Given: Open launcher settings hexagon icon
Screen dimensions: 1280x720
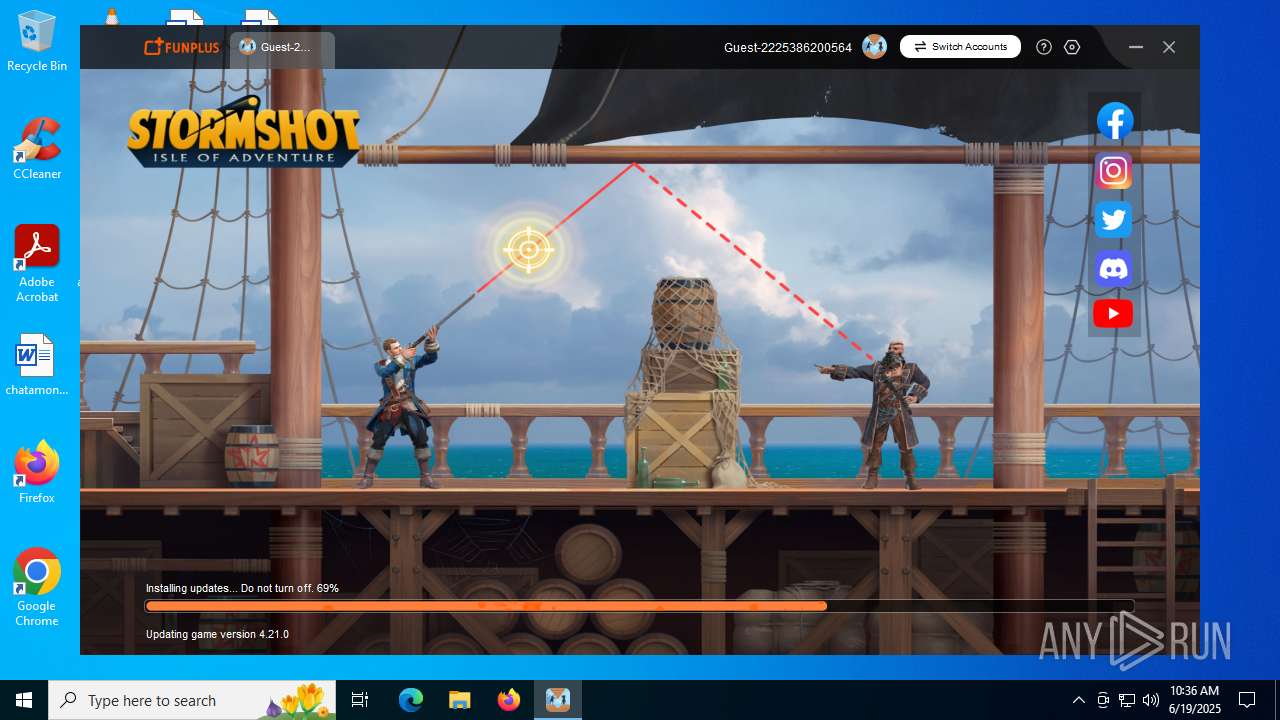Looking at the screenshot, I should [1072, 47].
